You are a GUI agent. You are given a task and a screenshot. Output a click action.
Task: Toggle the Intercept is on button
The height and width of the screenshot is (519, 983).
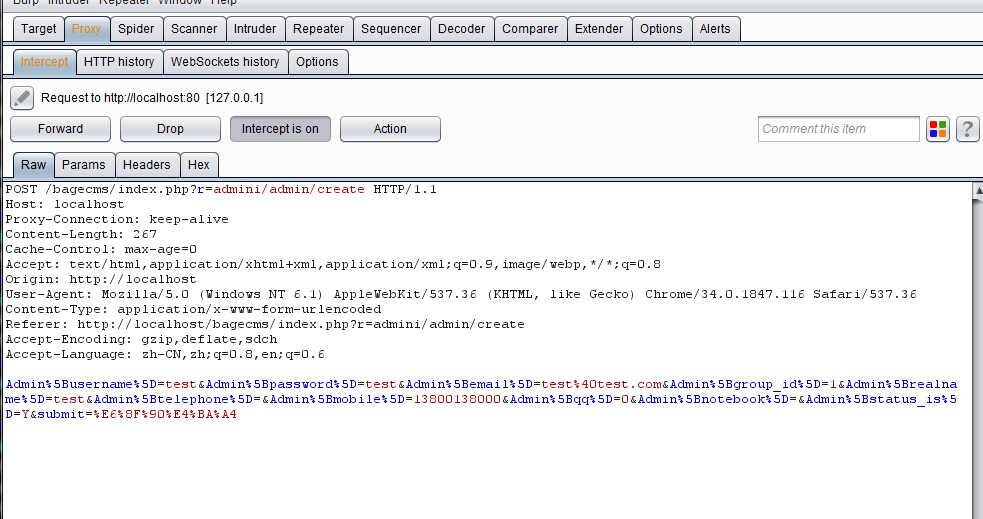click(x=280, y=129)
